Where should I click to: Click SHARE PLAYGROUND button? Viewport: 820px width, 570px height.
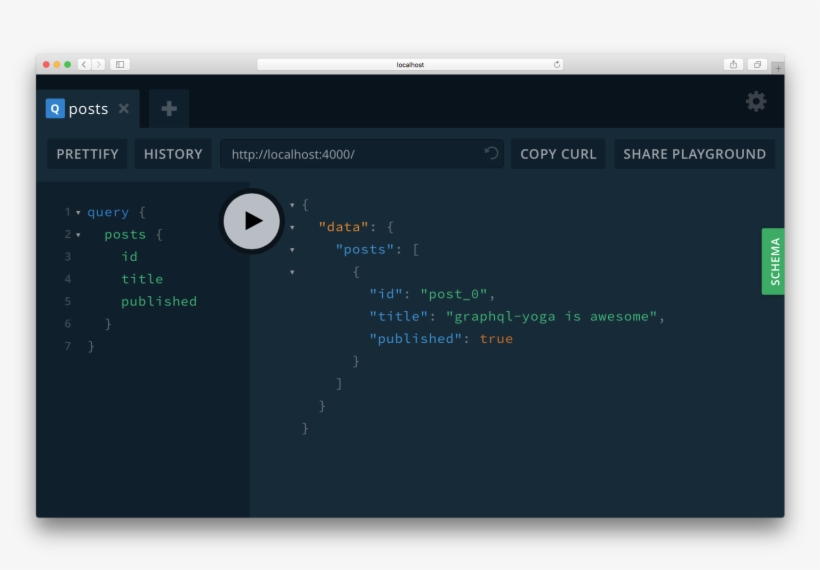[694, 154]
